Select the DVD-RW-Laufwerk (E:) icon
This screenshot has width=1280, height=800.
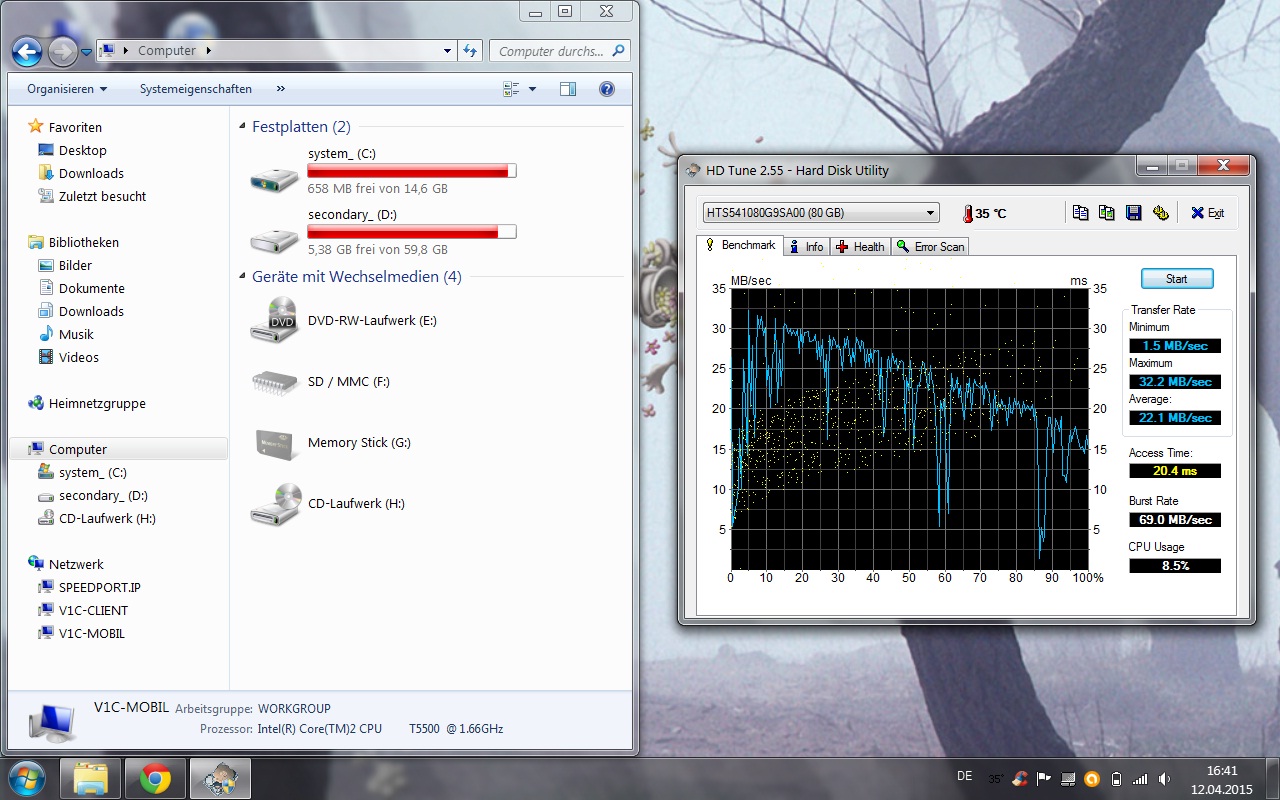[274, 320]
